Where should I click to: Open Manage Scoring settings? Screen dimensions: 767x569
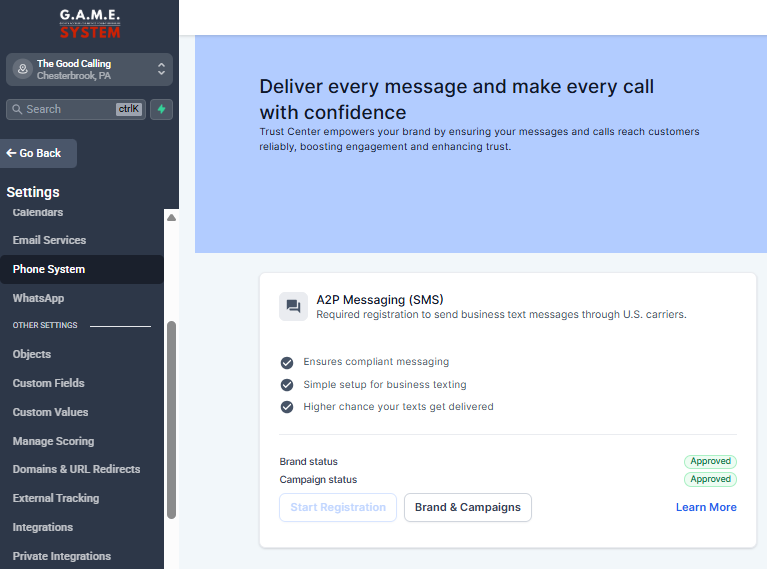point(53,441)
